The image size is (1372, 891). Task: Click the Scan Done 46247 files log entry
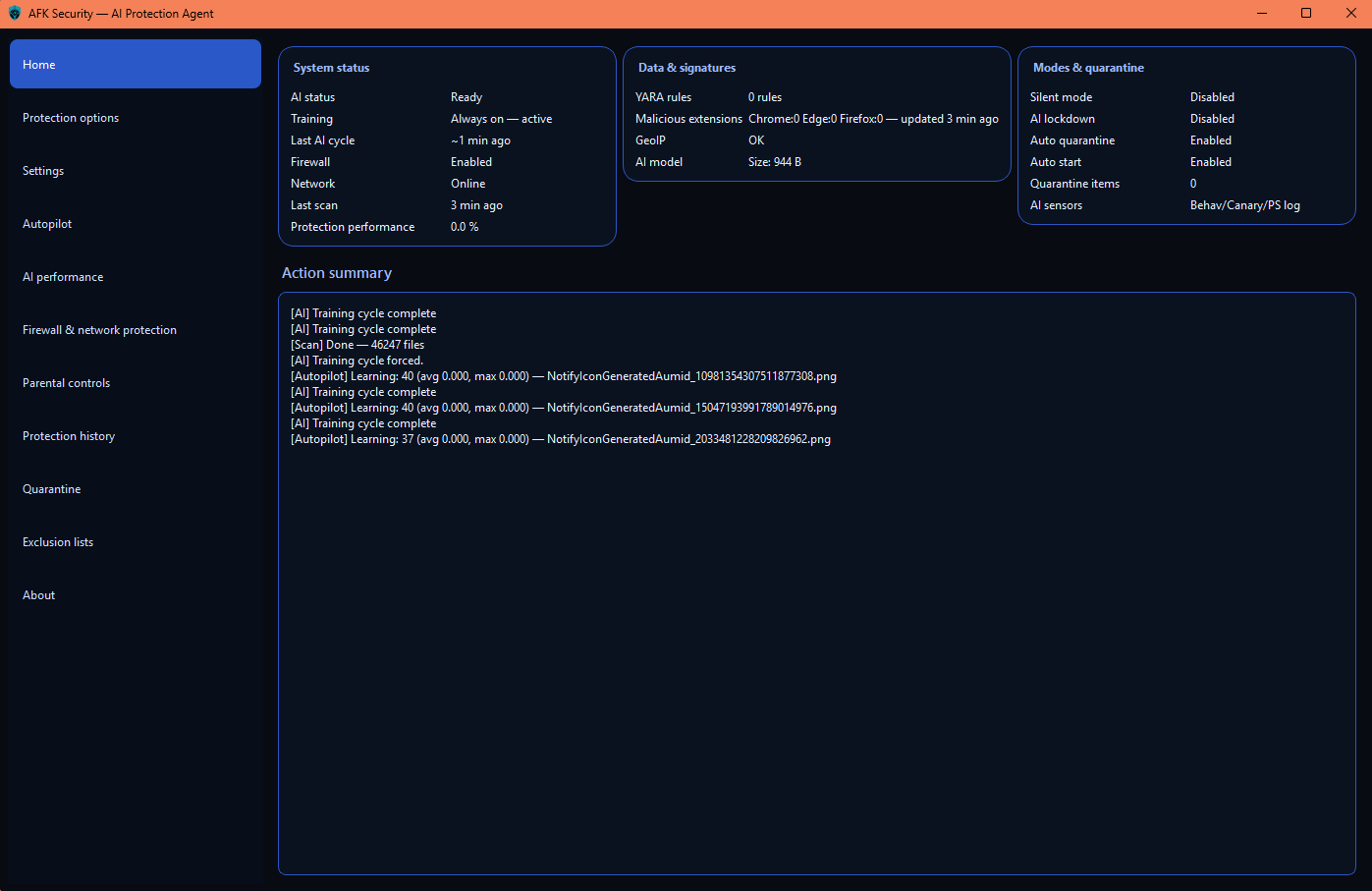[357, 345]
